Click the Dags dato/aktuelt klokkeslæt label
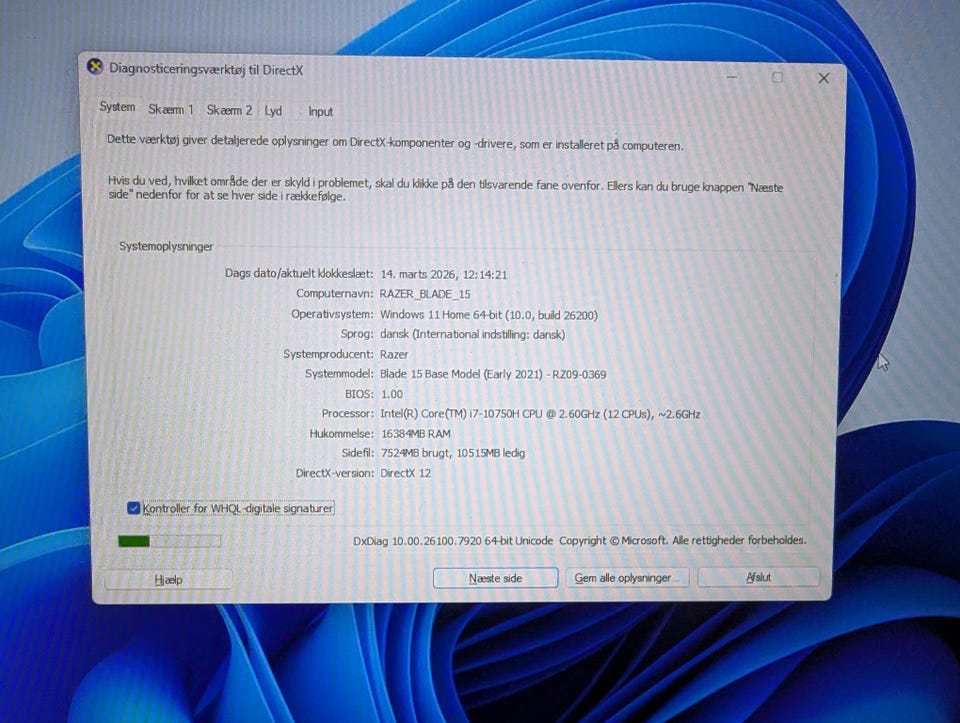This screenshot has height=723, width=960. point(299,273)
